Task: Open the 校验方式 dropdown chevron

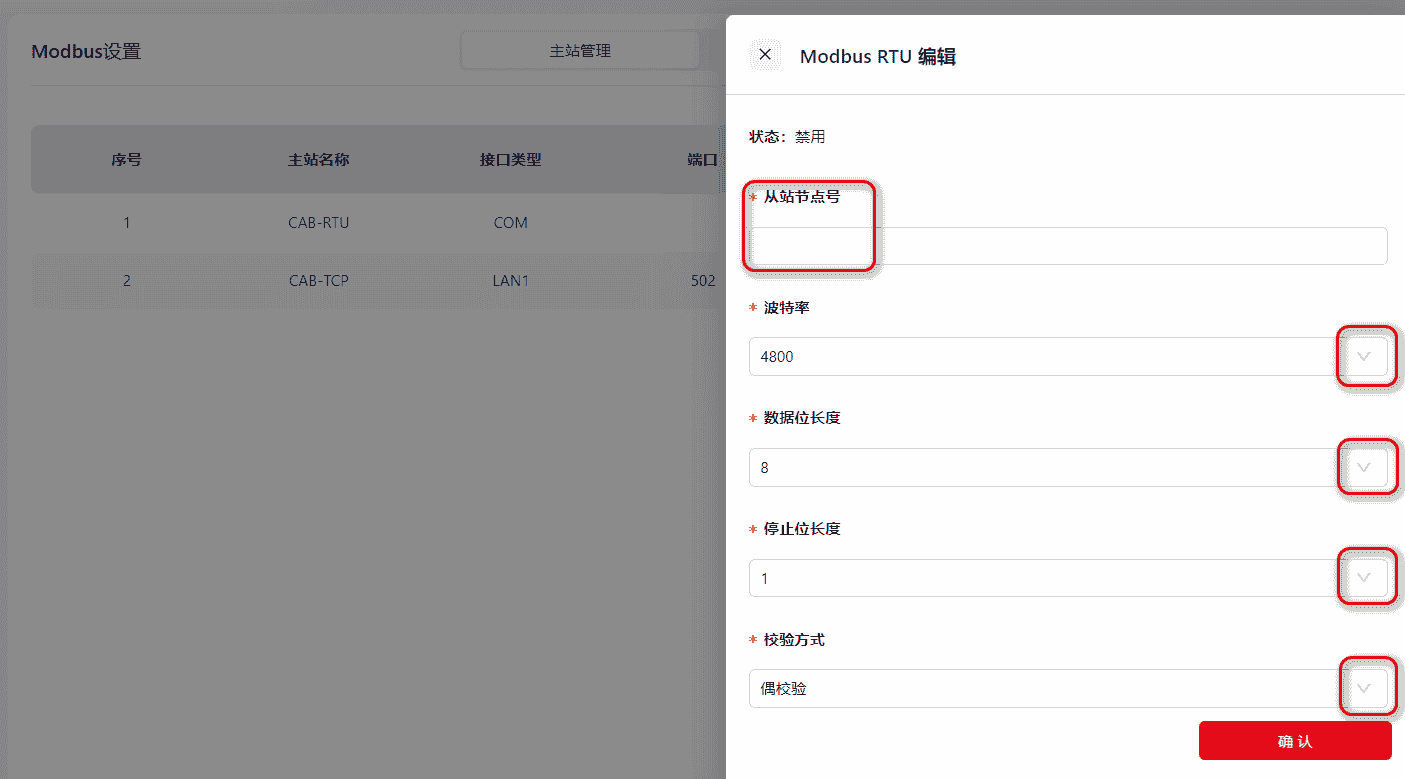Action: coord(1363,688)
